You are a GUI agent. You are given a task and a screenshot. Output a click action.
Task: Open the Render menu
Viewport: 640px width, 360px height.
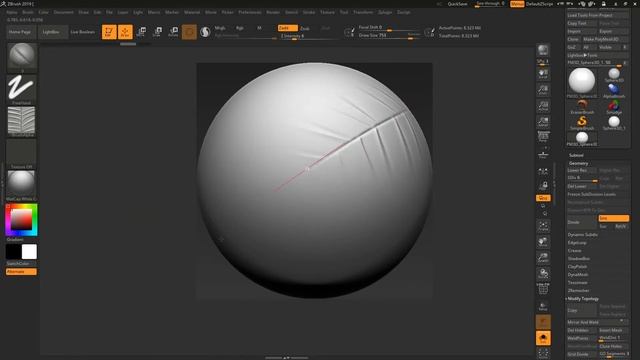273,12
